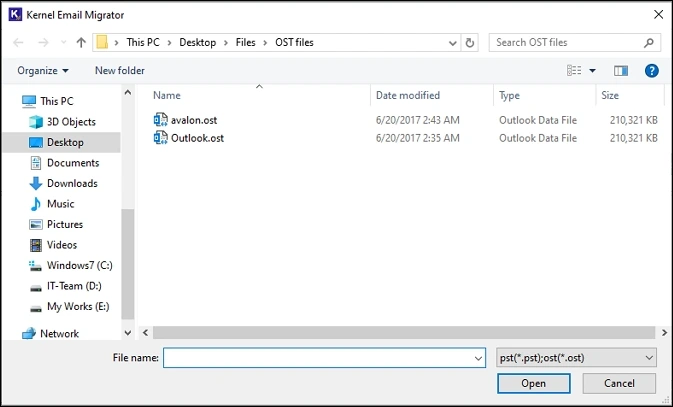673x407 pixels.
Task: Click the search magnifier icon
Action: [649, 43]
